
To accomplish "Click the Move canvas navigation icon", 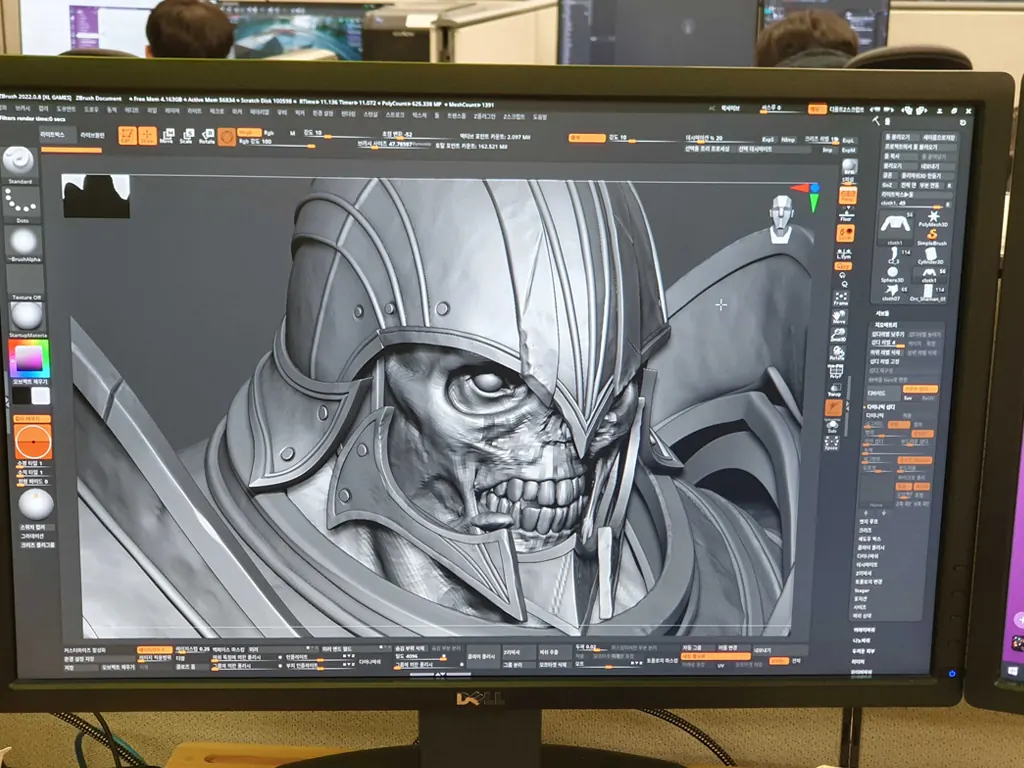I will tap(839, 318).
